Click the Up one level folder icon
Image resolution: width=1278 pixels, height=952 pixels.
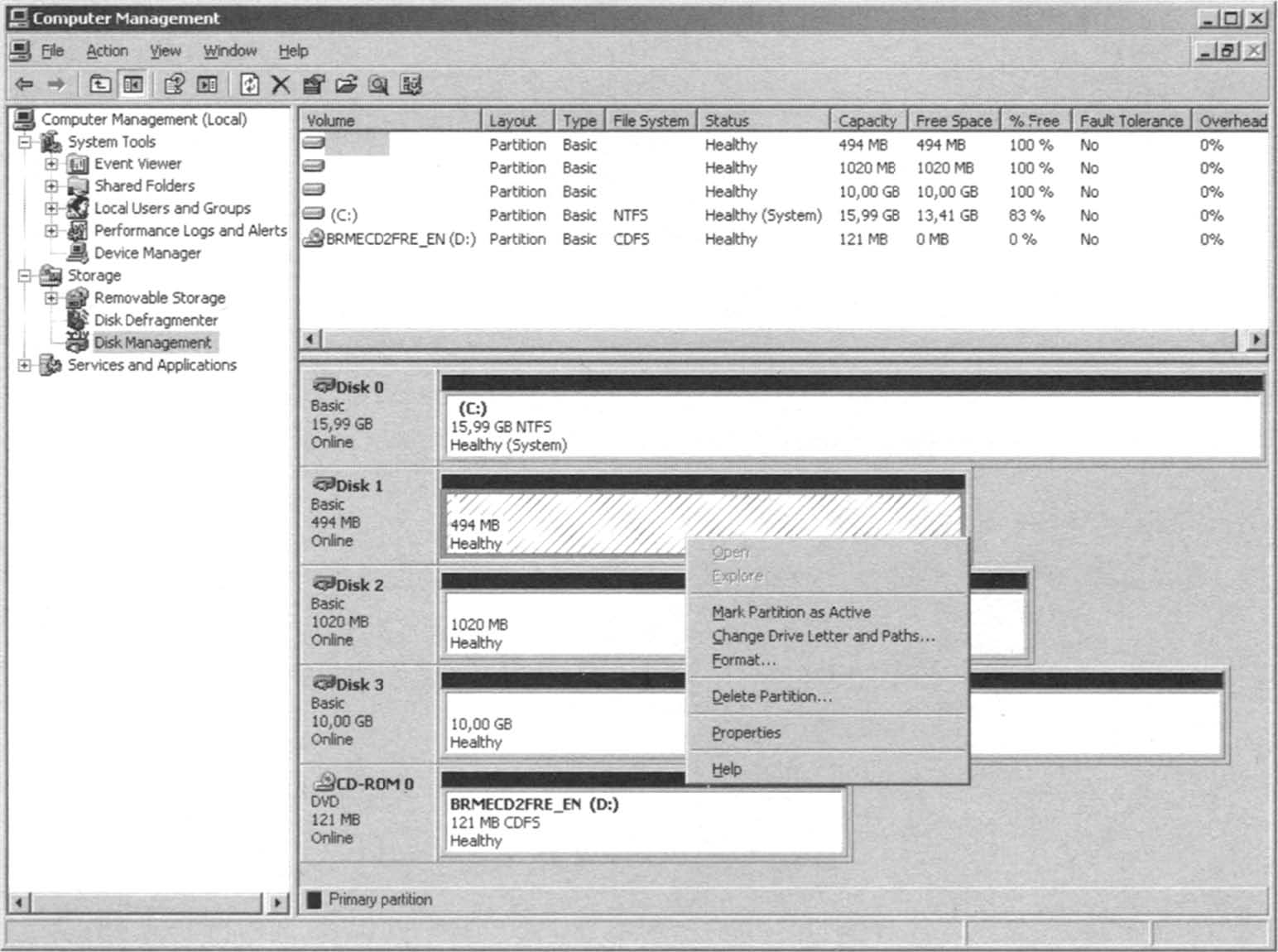pyautogui.click(x=100, y=84)
